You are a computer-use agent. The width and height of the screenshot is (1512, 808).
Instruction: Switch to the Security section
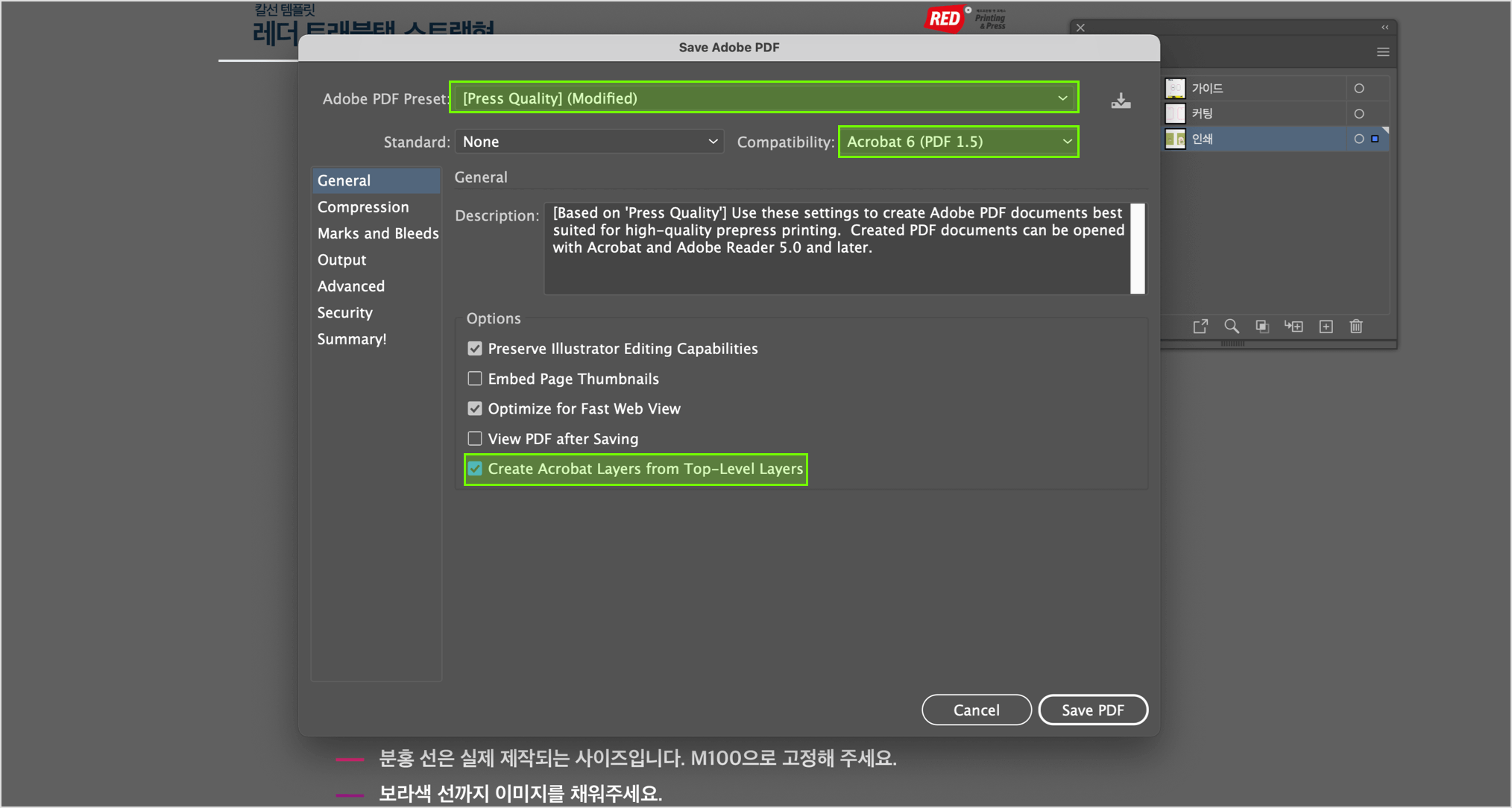click(344, 313)
